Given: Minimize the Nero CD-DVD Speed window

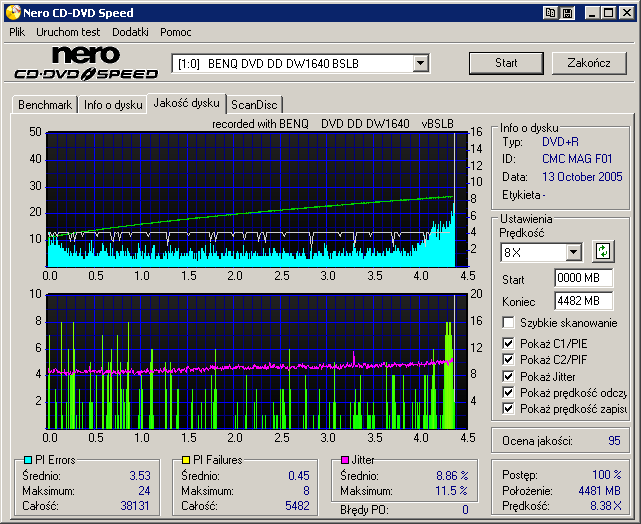Looking at the screenshot, I should pyautogui.click(x=592, y=13).
